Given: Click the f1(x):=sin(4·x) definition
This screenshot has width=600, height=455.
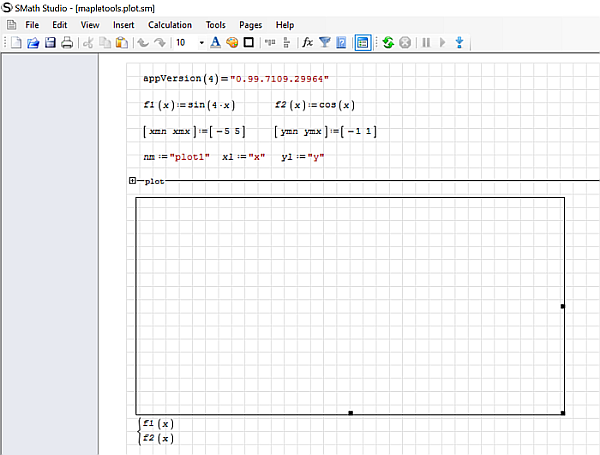Looking at the screenshot, I should coord(188,105).
